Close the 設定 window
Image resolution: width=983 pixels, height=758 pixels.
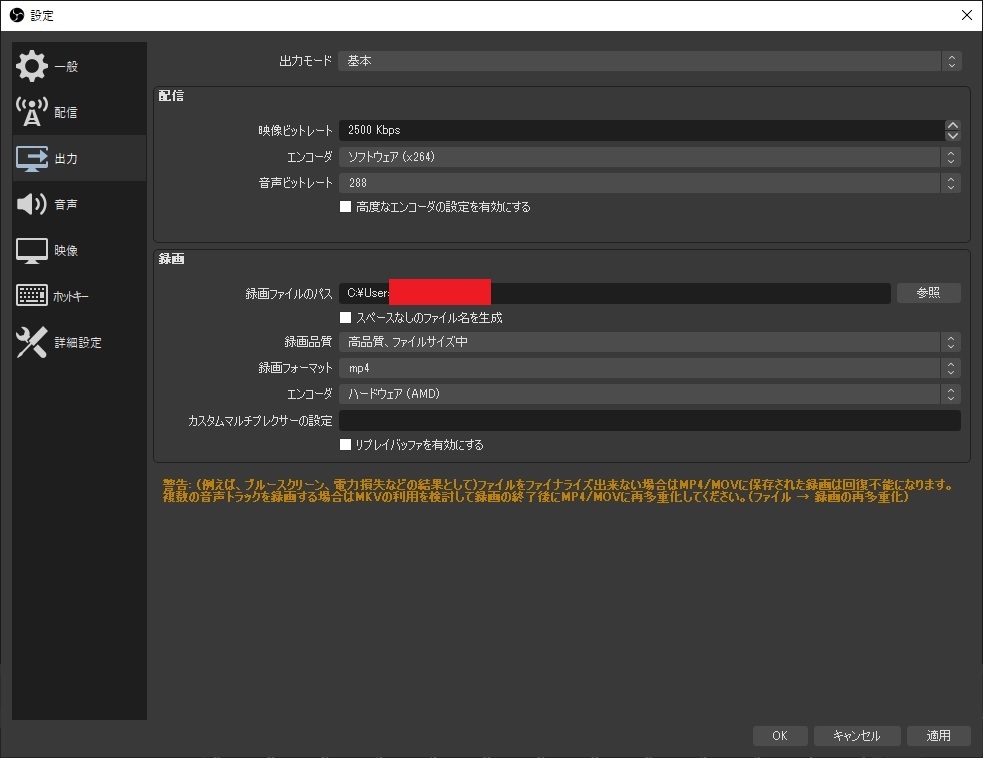[x=967, y=15]
